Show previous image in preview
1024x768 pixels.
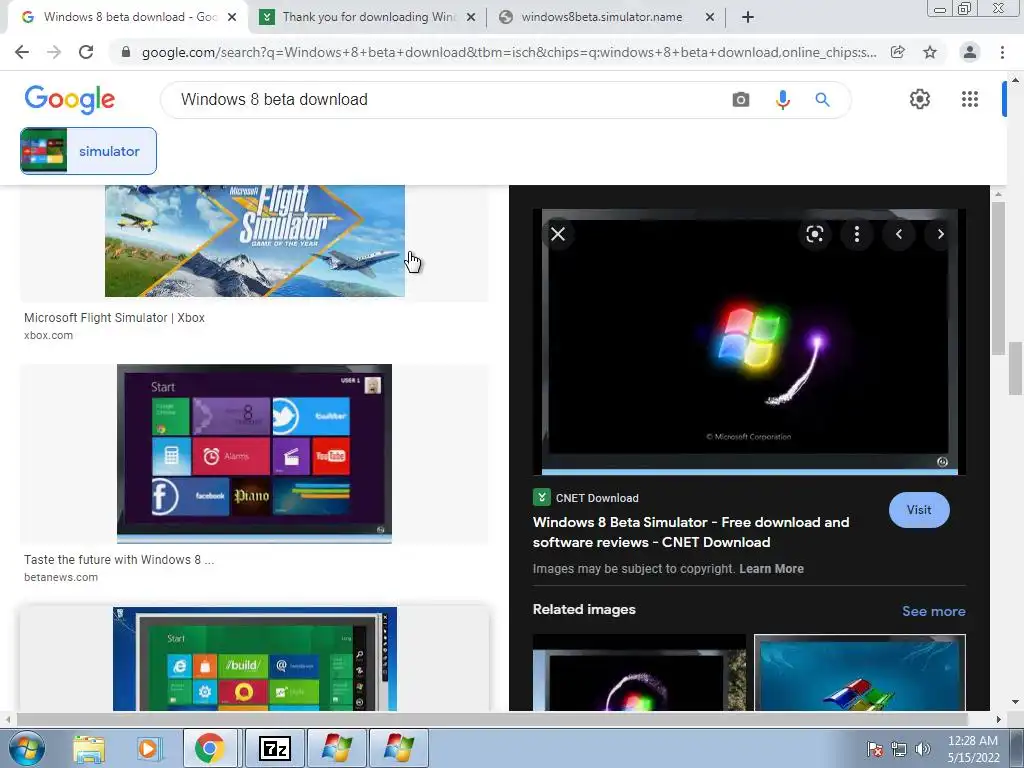[x=899, y=234]
